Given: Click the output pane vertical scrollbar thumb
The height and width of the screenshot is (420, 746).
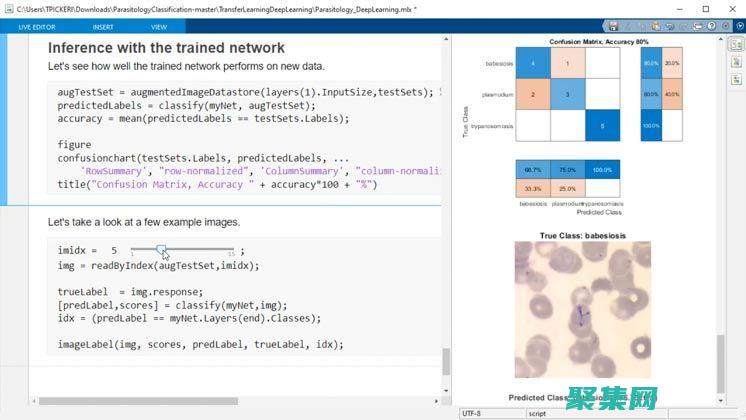Looking at the screenshot, I should tap(720, 365).
